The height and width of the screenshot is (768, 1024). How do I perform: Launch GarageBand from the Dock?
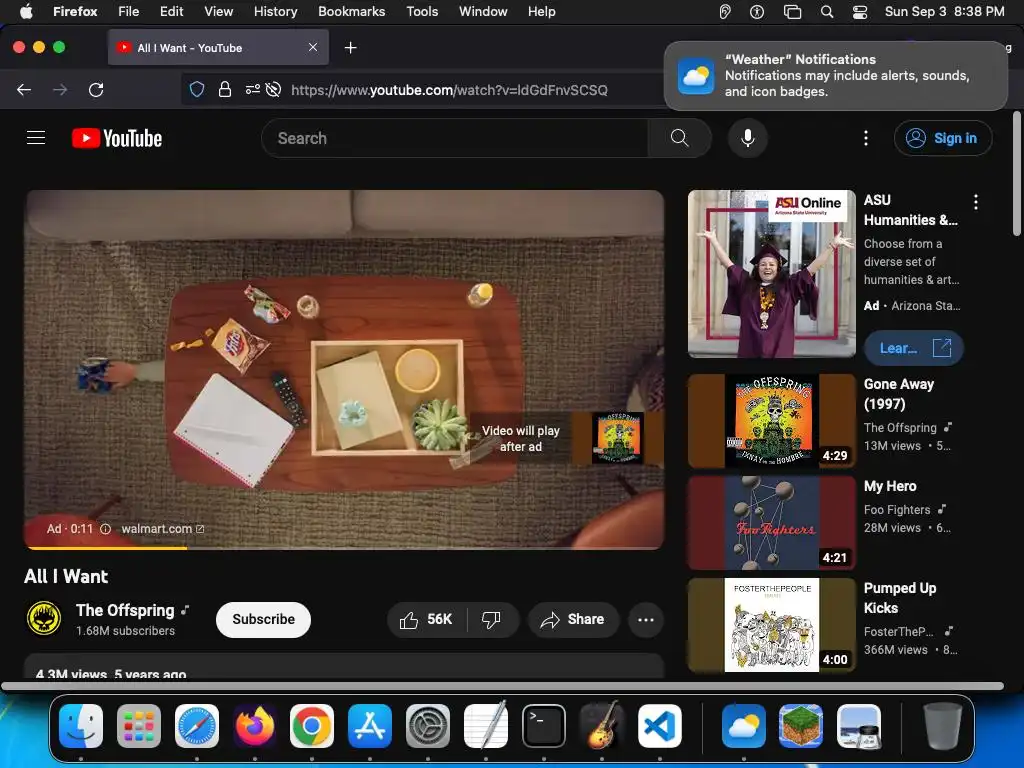click(601, 726)
